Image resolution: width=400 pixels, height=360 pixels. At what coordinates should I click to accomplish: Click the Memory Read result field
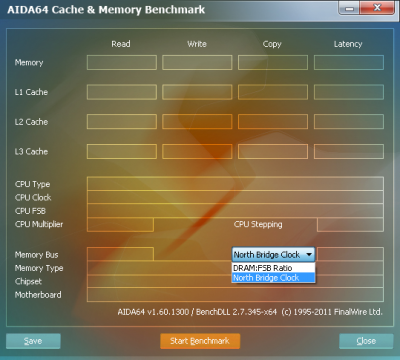tap(122, 63)
